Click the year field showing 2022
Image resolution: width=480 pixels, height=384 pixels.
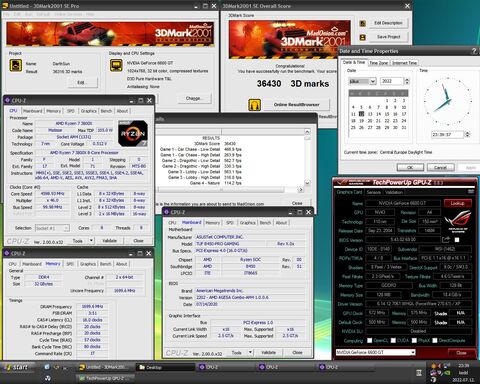392,81
